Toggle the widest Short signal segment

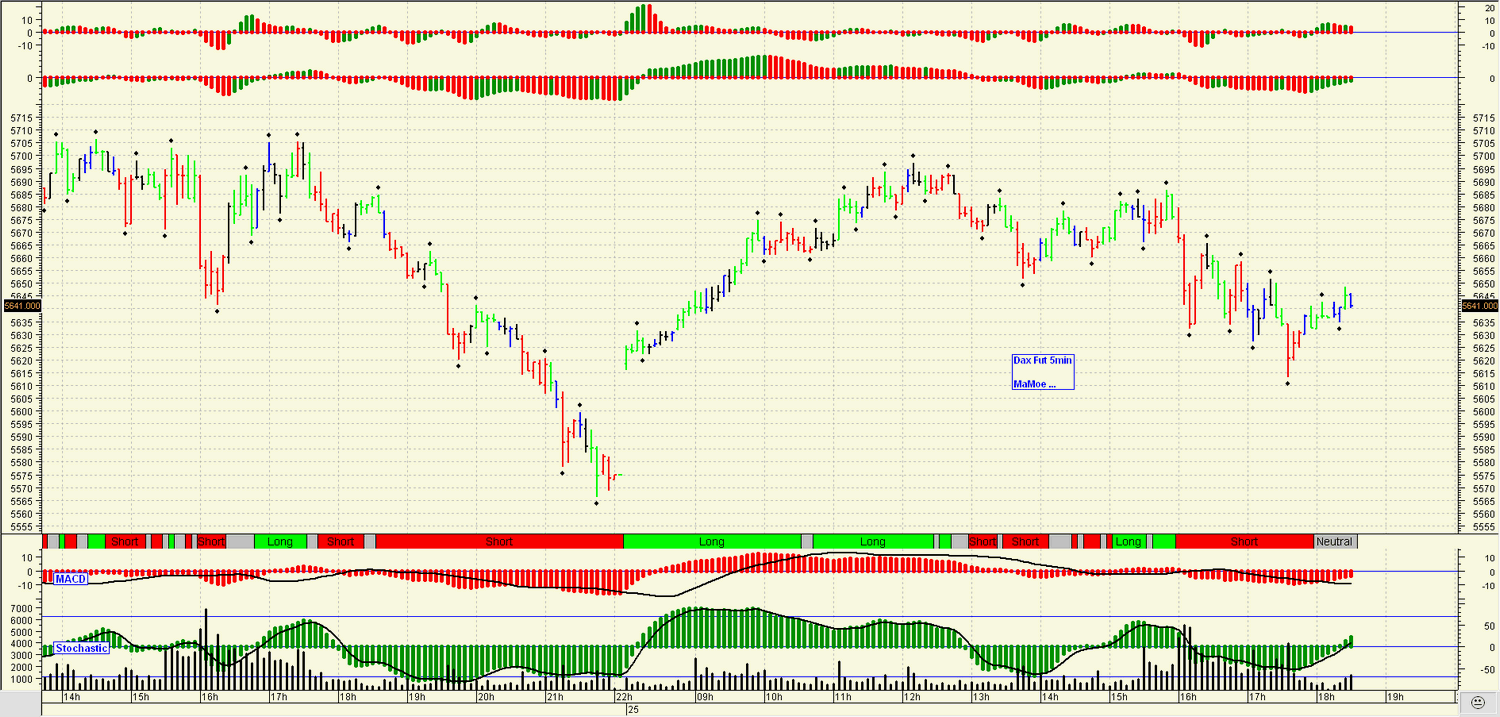(x=498, y=541)
